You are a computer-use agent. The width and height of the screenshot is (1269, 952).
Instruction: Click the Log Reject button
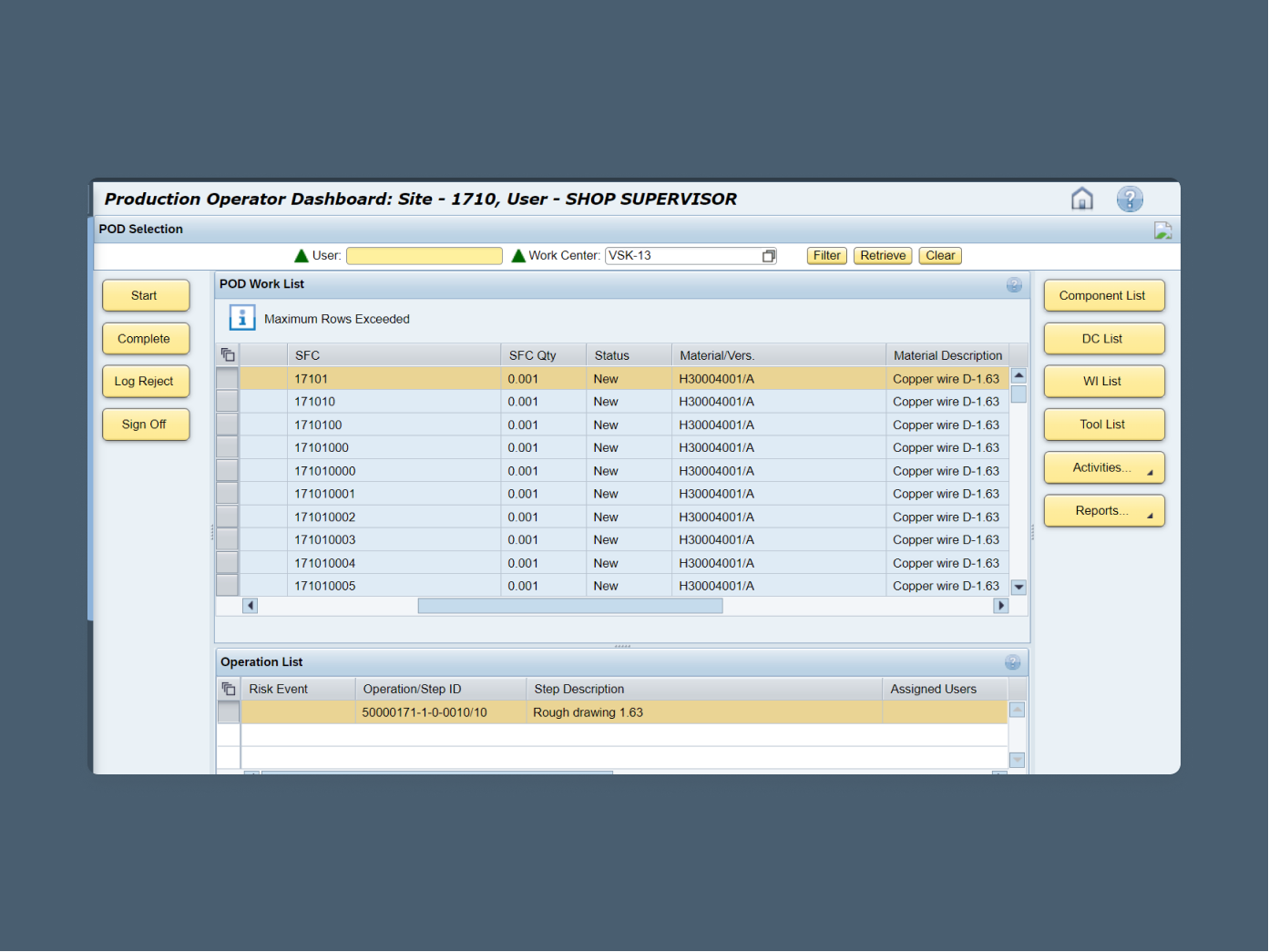coord(146,381)
